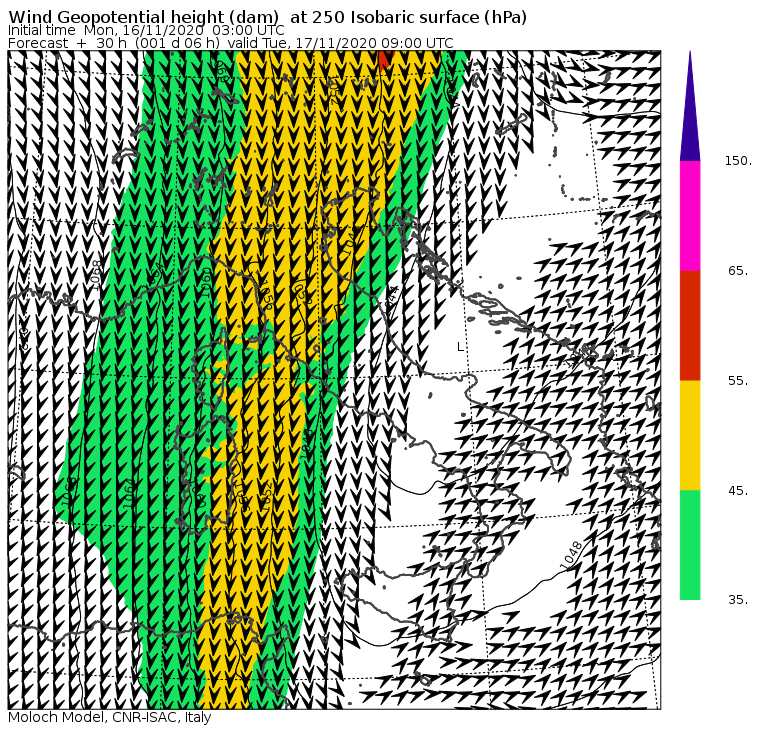The width and height of the screenshot is (760, 731).
Task: Click the purple triangle legend top
Action: coord(690,106)
